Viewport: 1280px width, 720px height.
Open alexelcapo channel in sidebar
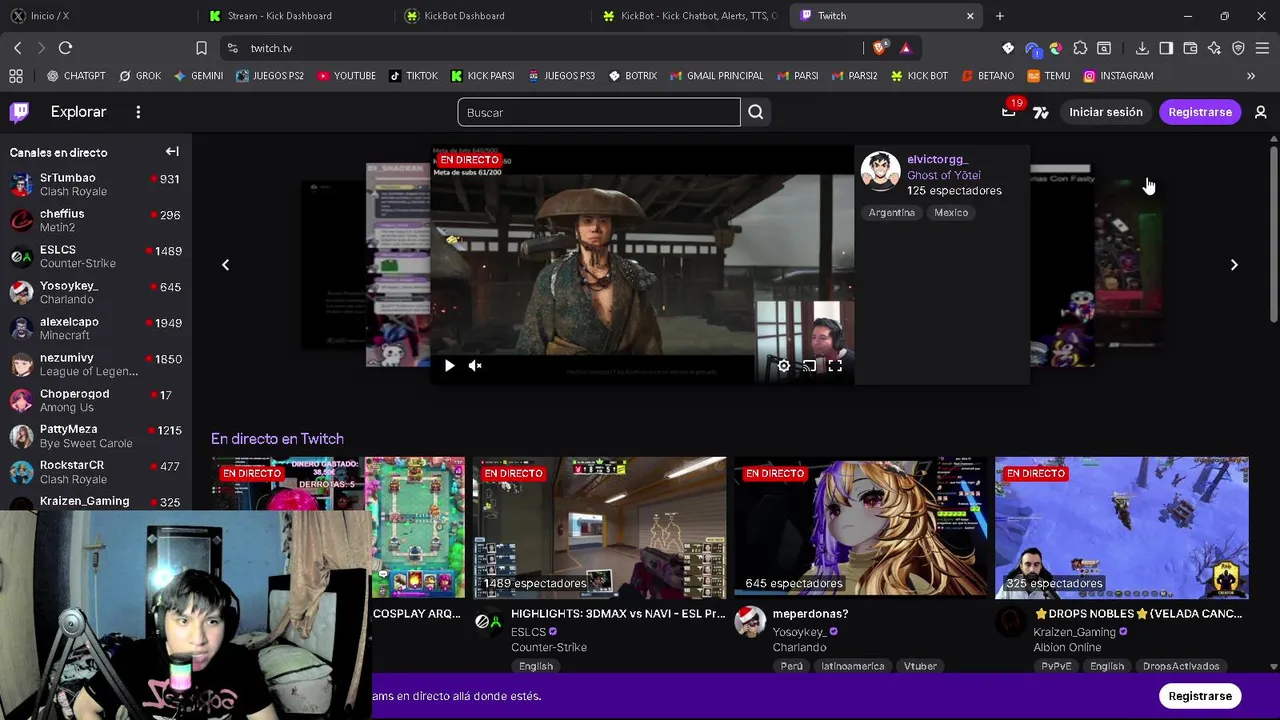96,329
